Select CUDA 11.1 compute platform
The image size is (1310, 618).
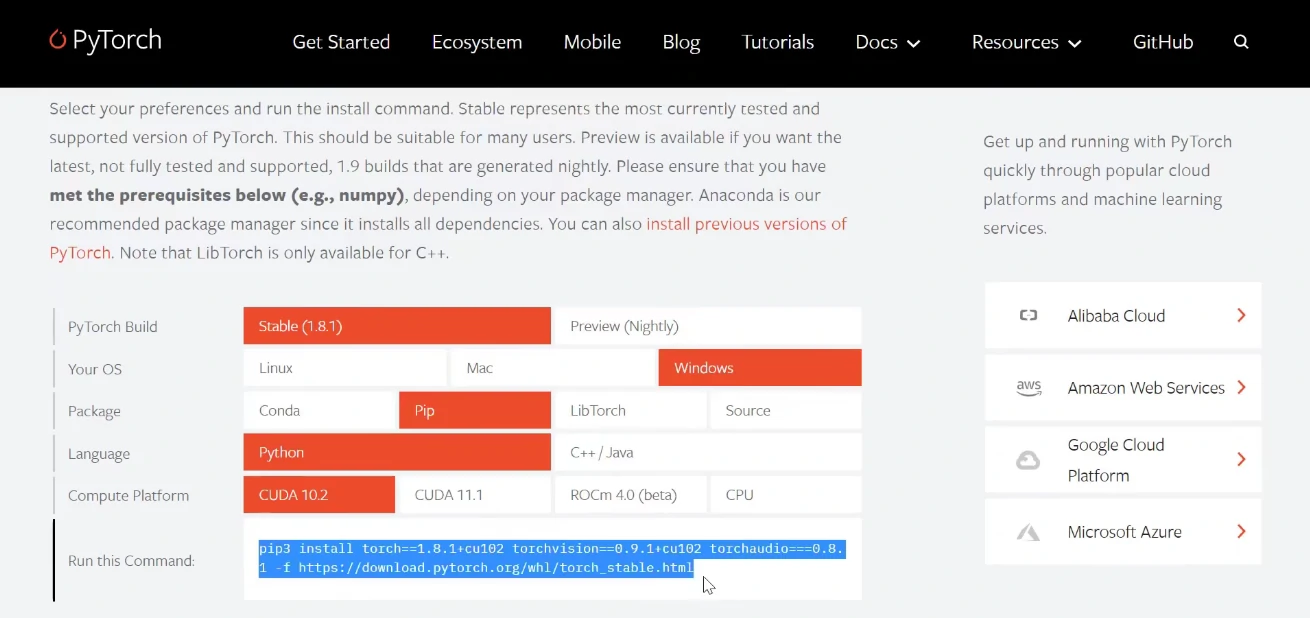coord(474,495)
